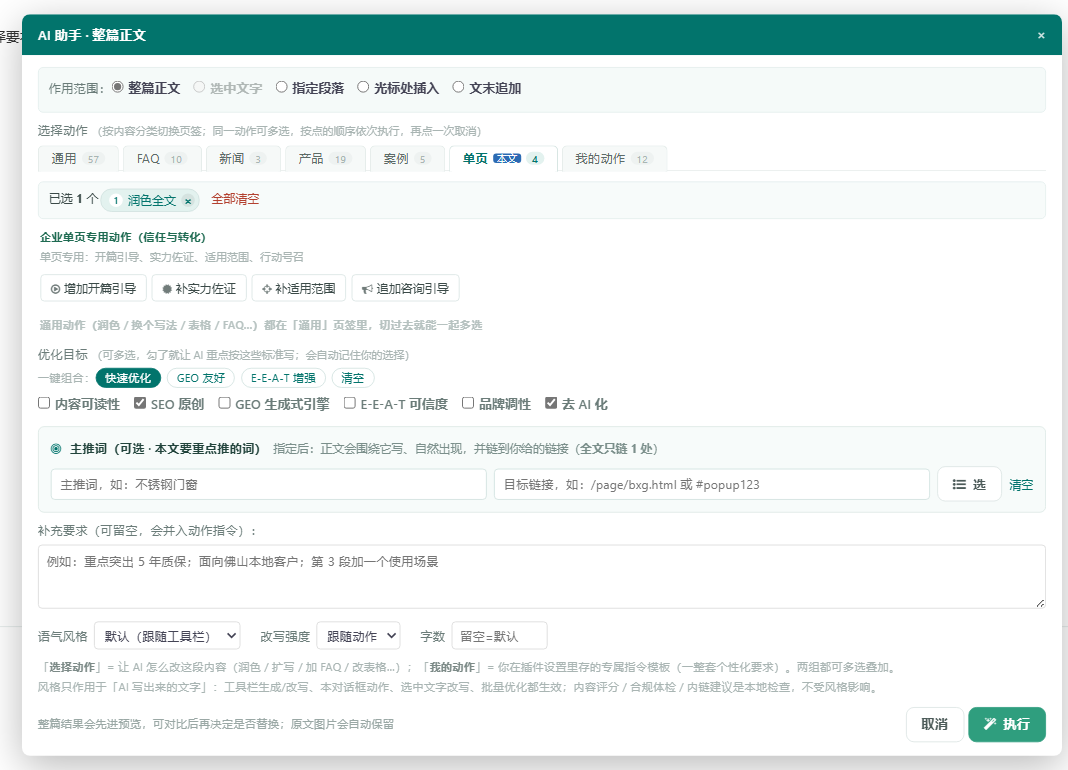This screenshot has width=1068, height=770.
Task: Enable GEO 生成式引擎 checkbox
Action: pos(224,403)
